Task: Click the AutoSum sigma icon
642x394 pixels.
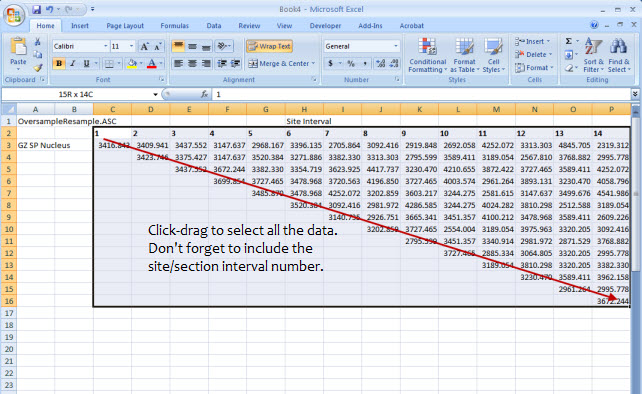Action: [x=569, y=41]
